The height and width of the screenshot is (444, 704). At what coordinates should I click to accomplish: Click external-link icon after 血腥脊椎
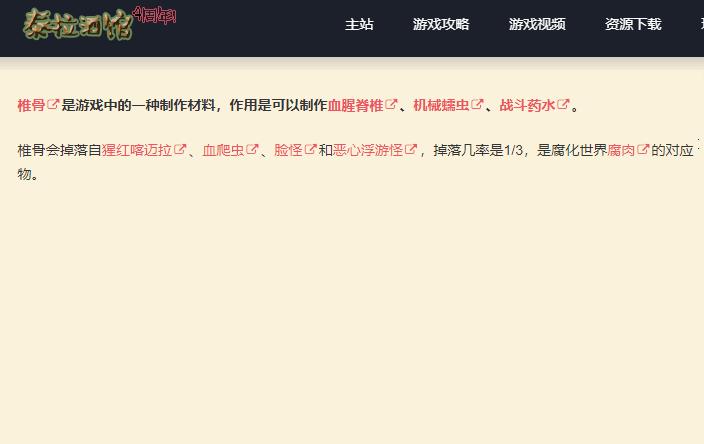click(391, 104)
